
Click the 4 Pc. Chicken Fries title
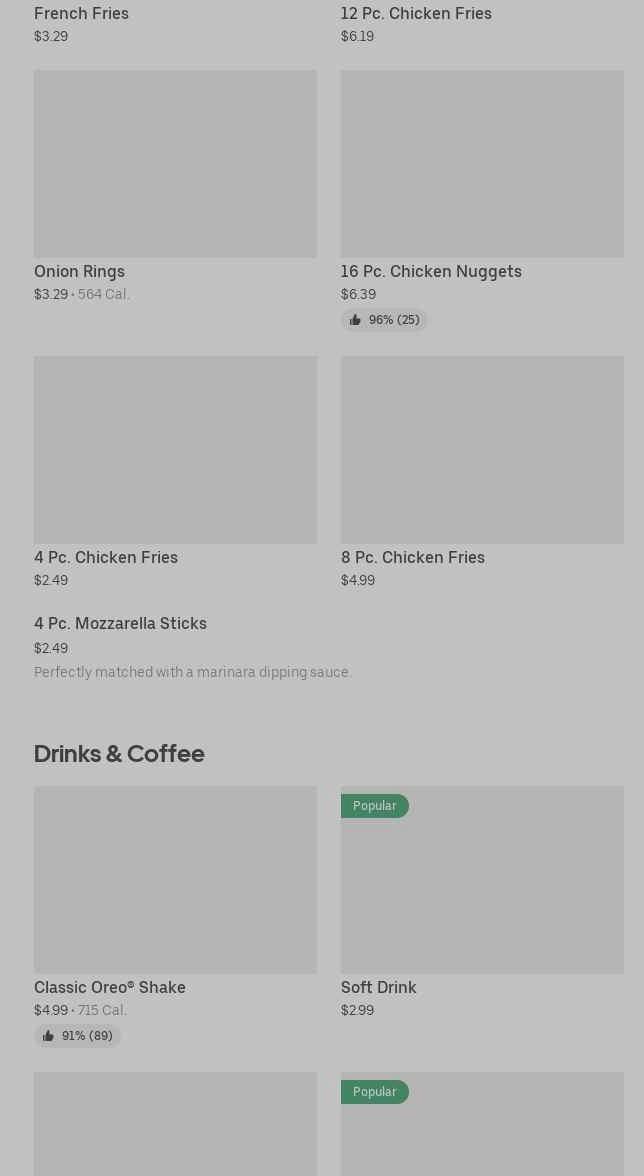pos(106,557)
